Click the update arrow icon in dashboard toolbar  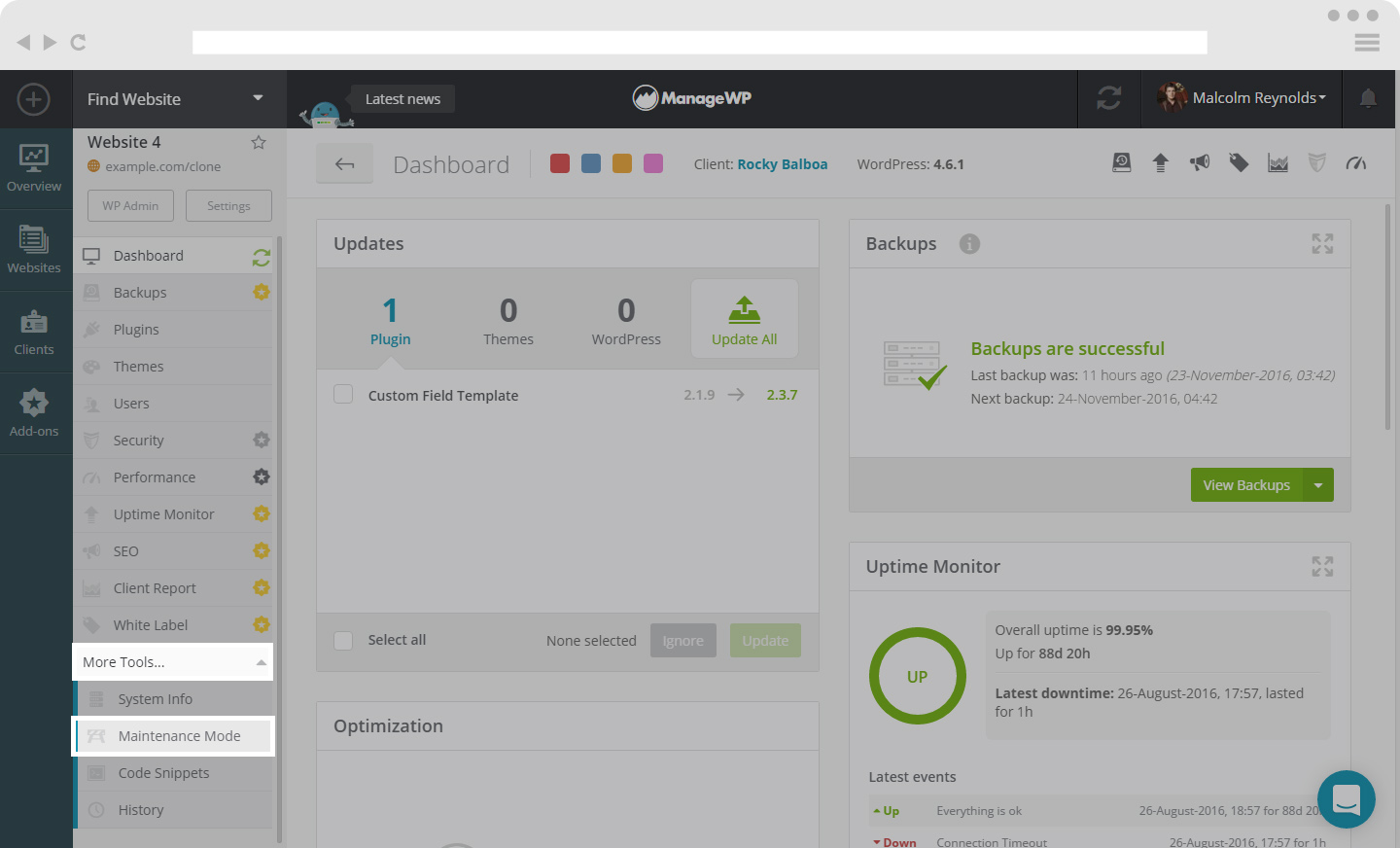tap(1161, 162)
